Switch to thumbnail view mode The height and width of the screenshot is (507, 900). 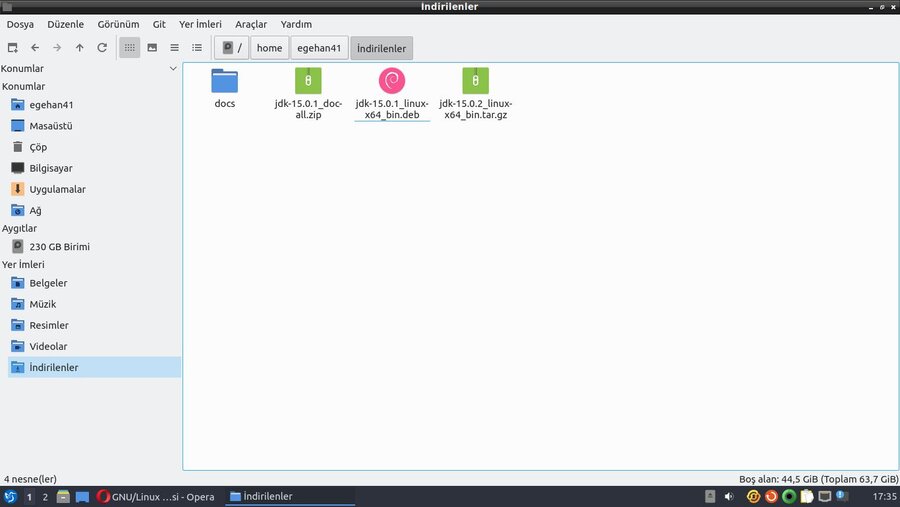click(x=152, y=48)
